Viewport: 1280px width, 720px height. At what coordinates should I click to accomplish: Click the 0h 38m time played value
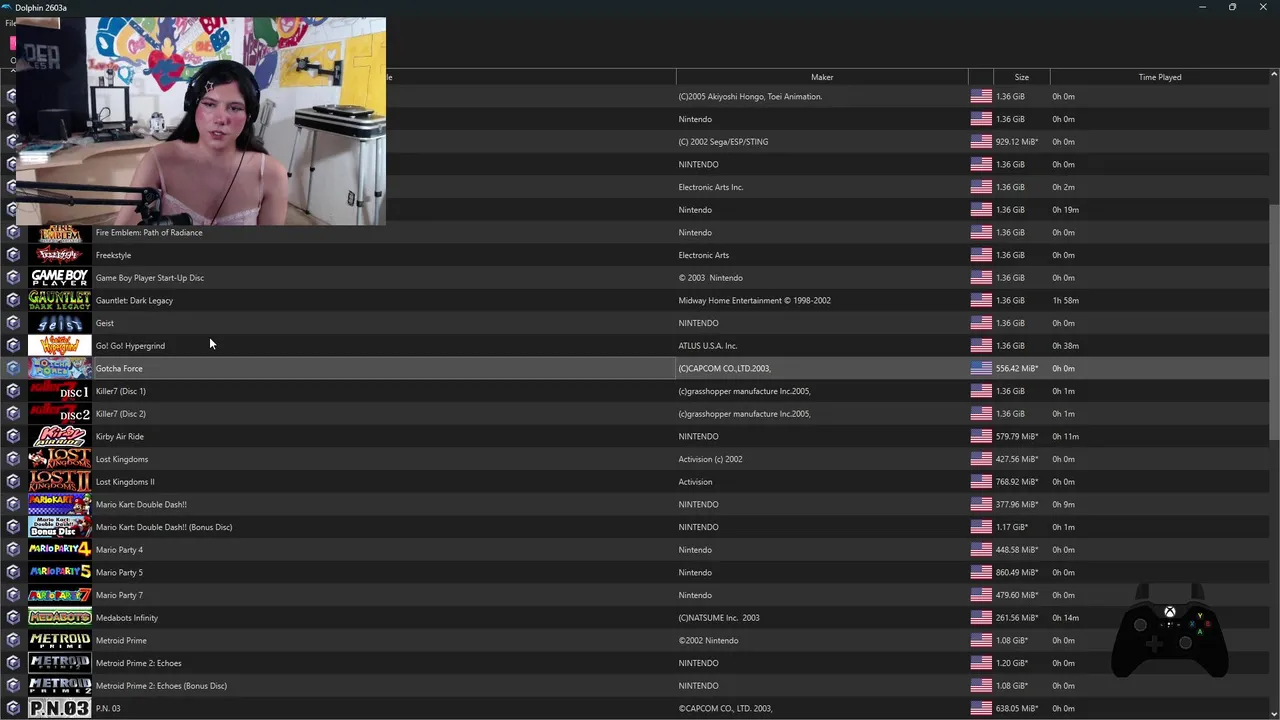[x=1065, y=346]
